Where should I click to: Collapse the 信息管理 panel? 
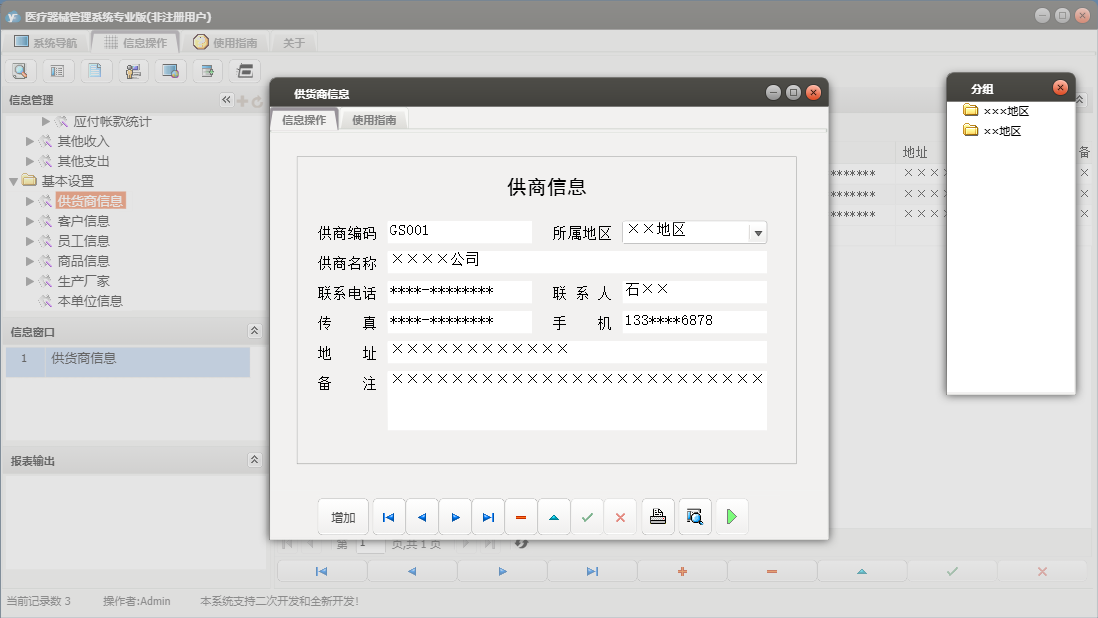pyautogui.click(x=225, y=99)
